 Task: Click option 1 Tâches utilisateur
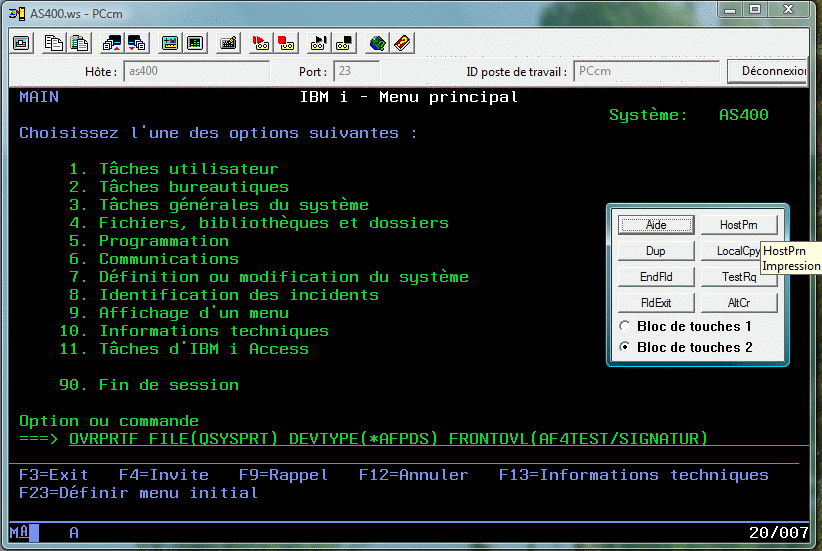click(x=174, y=169)
